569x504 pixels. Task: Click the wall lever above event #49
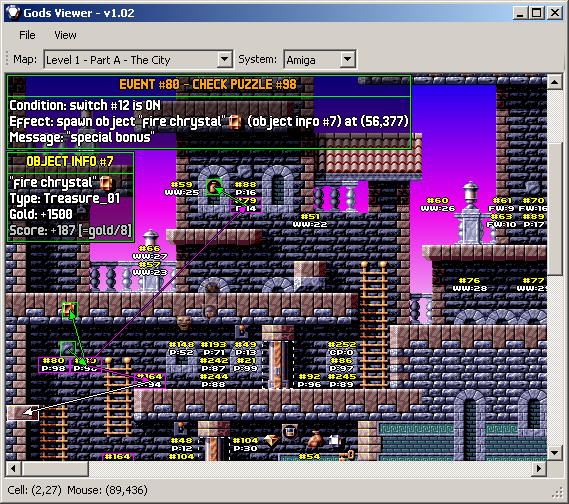coord(242,332)
